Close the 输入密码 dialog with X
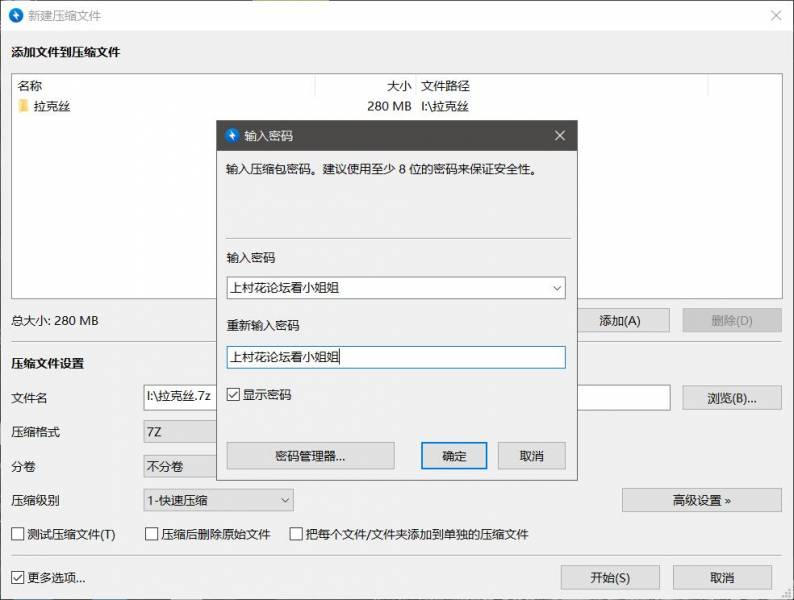The height and width of the screenshot is (600, 794). [560, 135]
